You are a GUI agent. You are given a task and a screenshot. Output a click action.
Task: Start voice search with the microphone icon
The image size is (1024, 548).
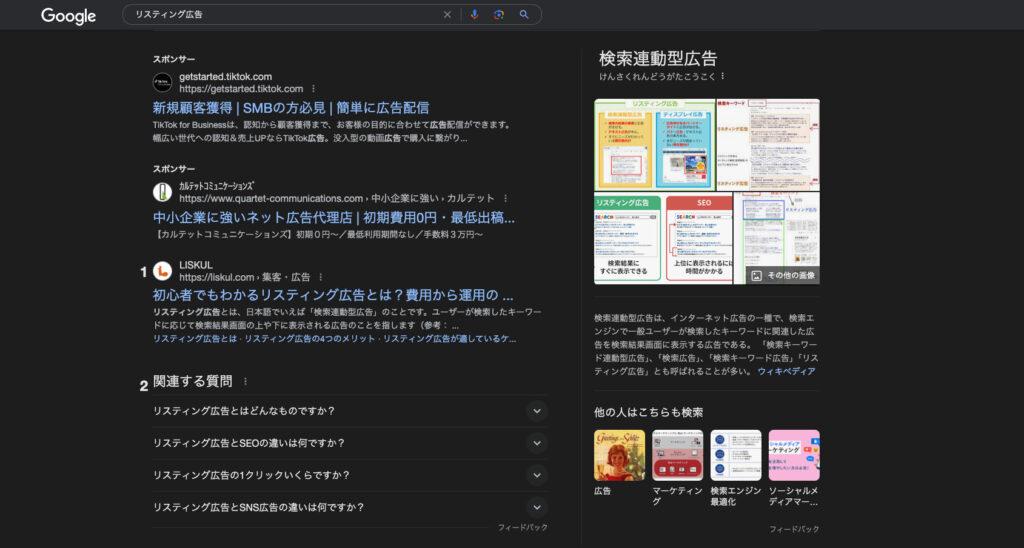[x=474, y=15]
